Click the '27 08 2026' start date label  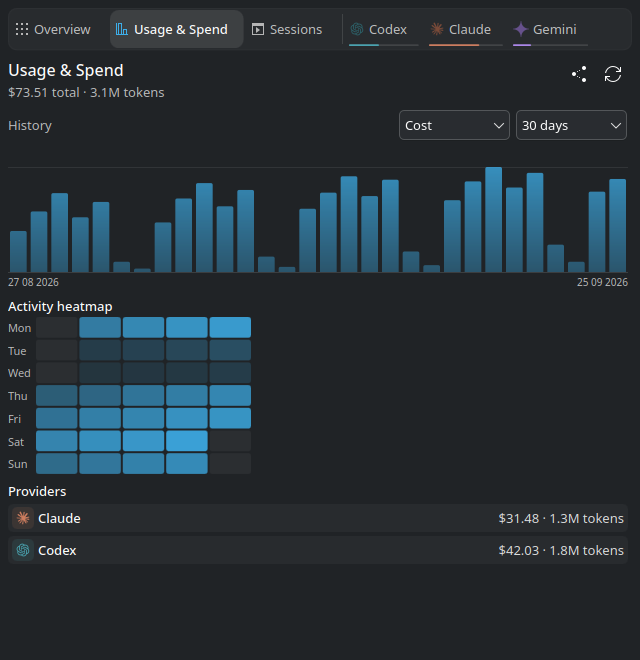(33, 282)
